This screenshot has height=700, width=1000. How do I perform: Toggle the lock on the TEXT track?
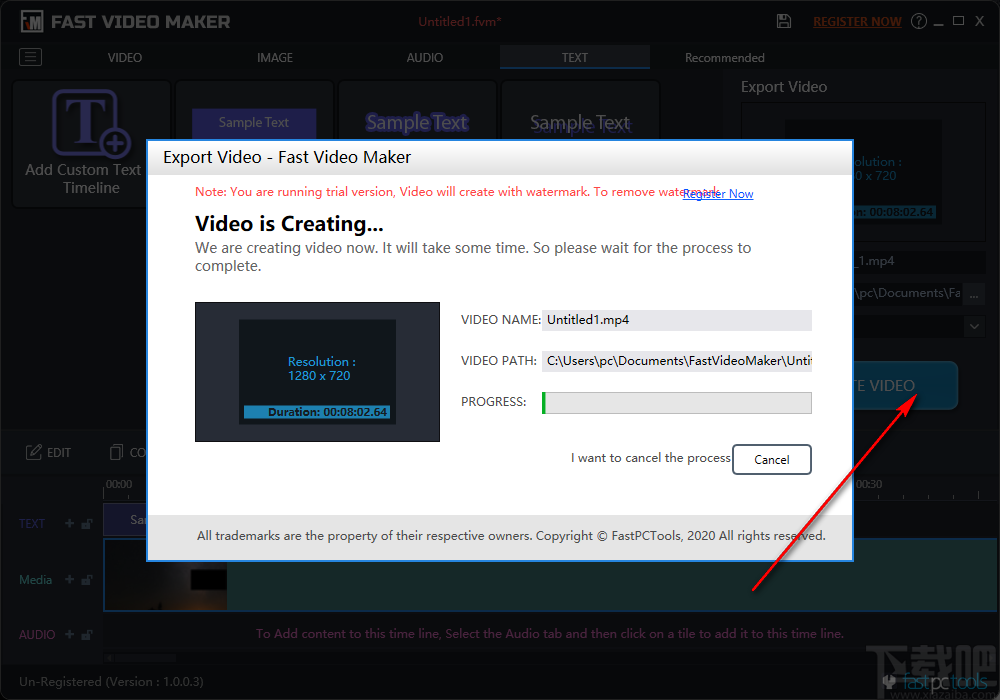(x=87, y=523)
